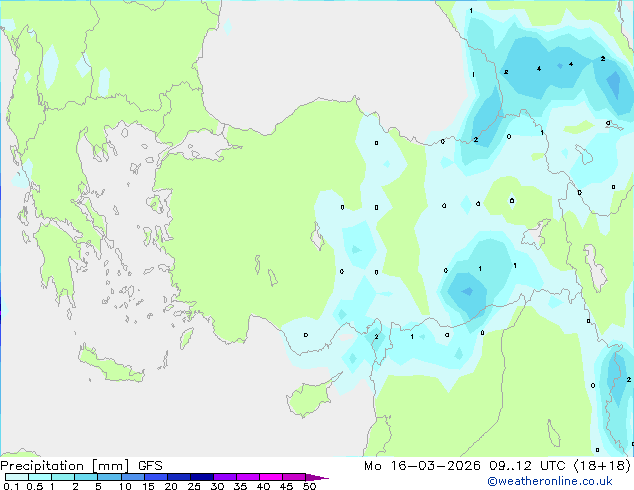
Task: Click the 'Precipitation' title text
Action: [x=42, y=466]
